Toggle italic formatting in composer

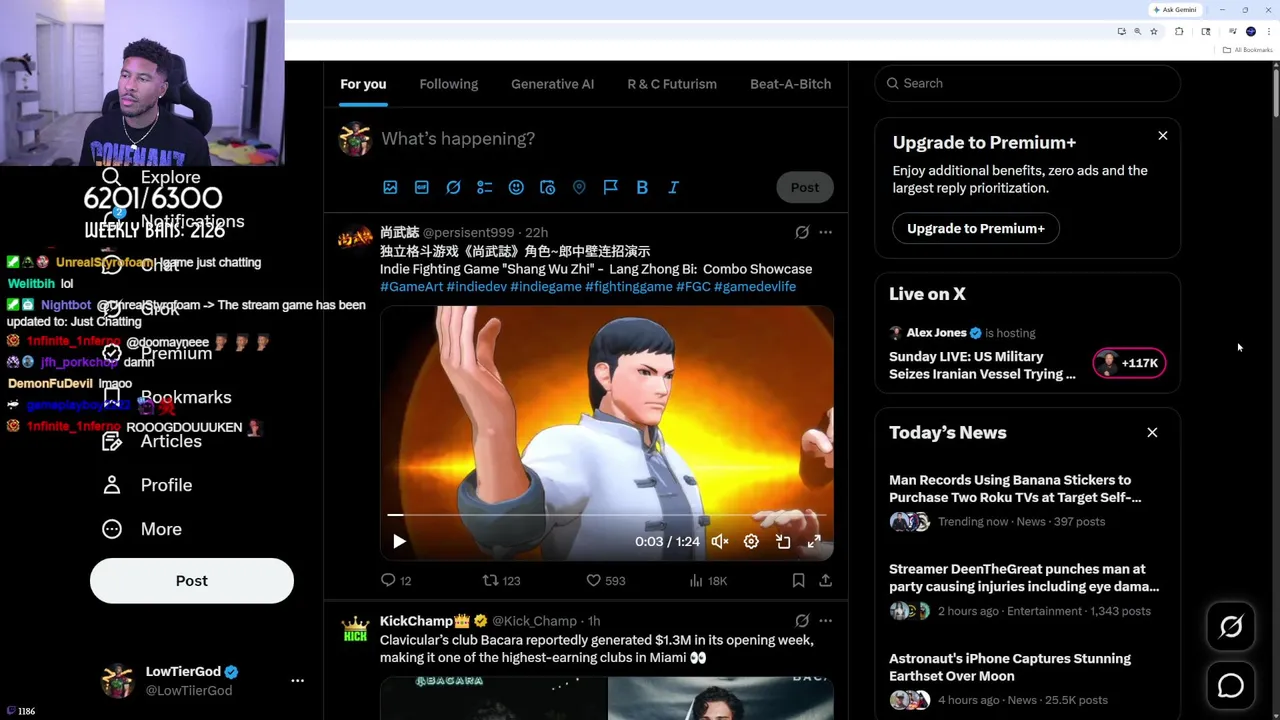click(673, 187)
